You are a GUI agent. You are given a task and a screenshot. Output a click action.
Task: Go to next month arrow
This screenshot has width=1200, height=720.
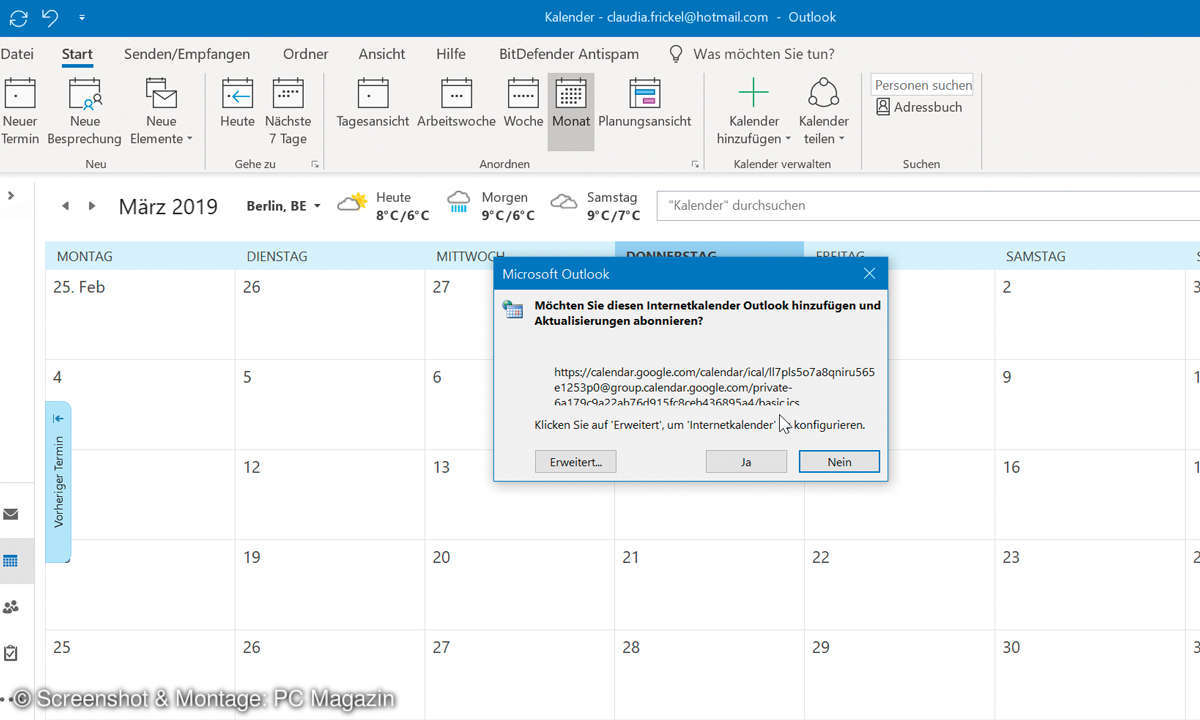tap(92, 206)
